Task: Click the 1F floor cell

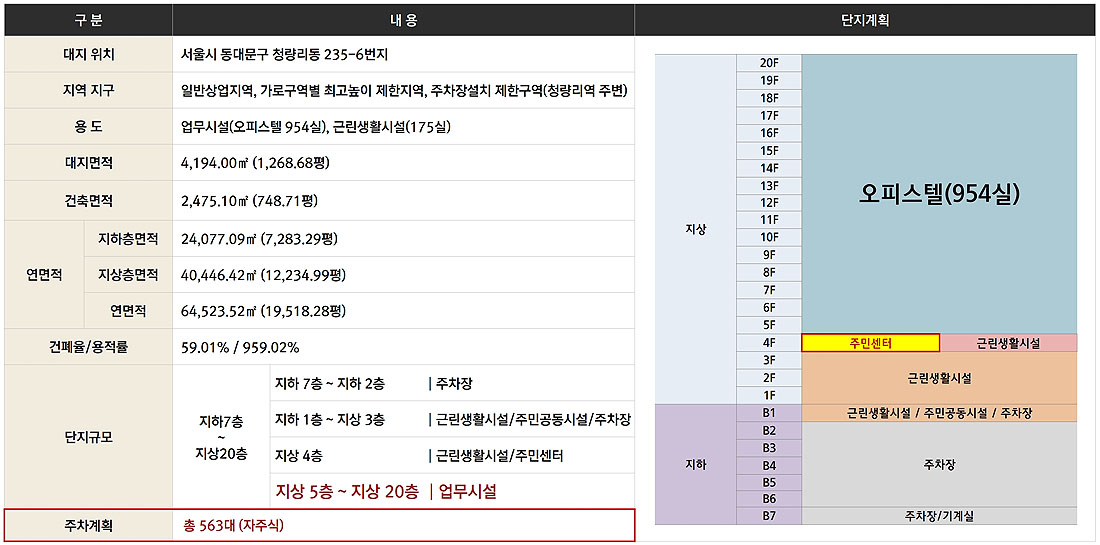Action: tap(769, 395)
